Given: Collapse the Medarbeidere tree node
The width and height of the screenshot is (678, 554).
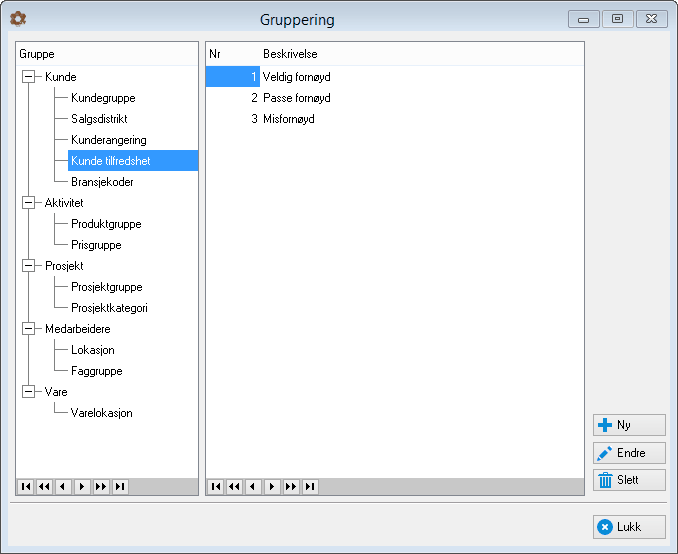Looking at the screenshot, I should click(29, 329).
